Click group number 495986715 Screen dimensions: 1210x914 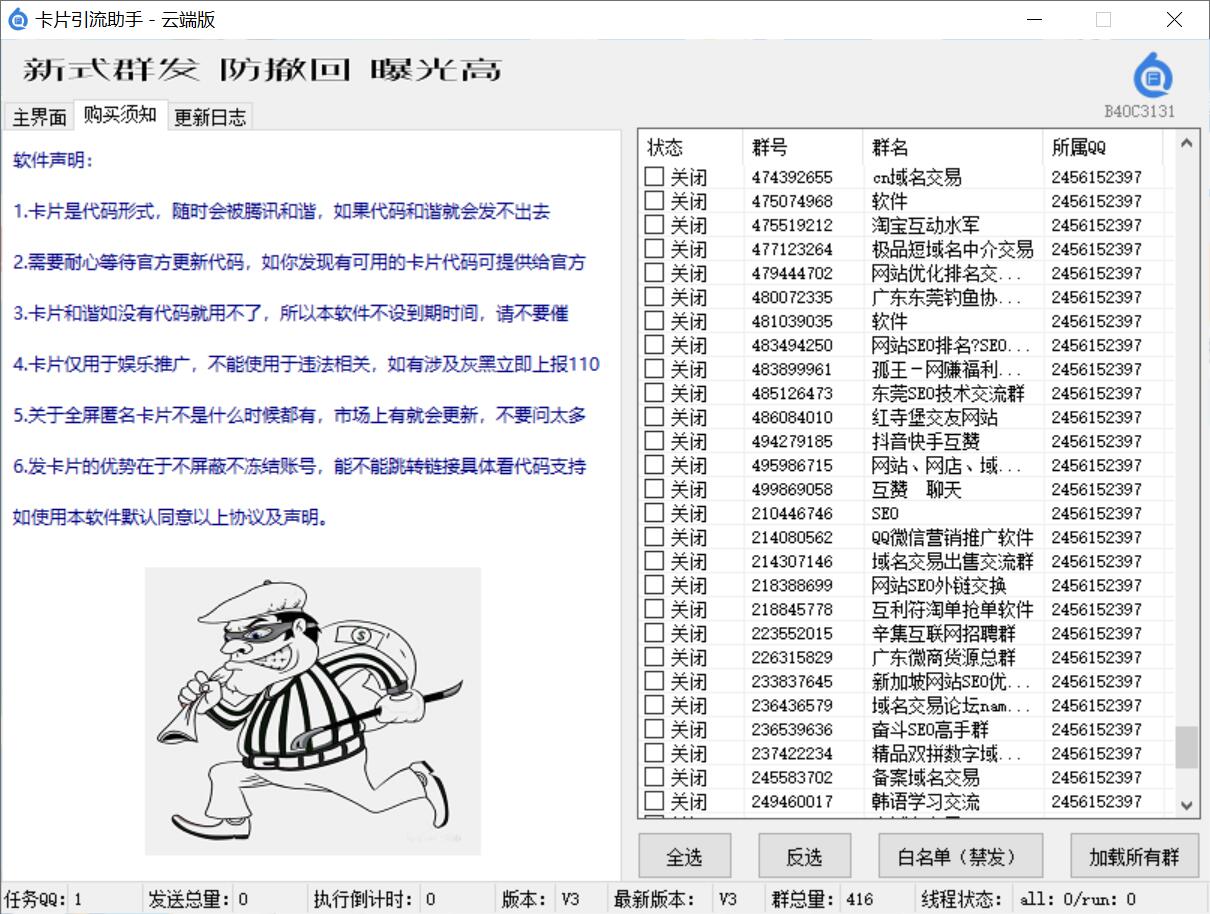(792, 465)
